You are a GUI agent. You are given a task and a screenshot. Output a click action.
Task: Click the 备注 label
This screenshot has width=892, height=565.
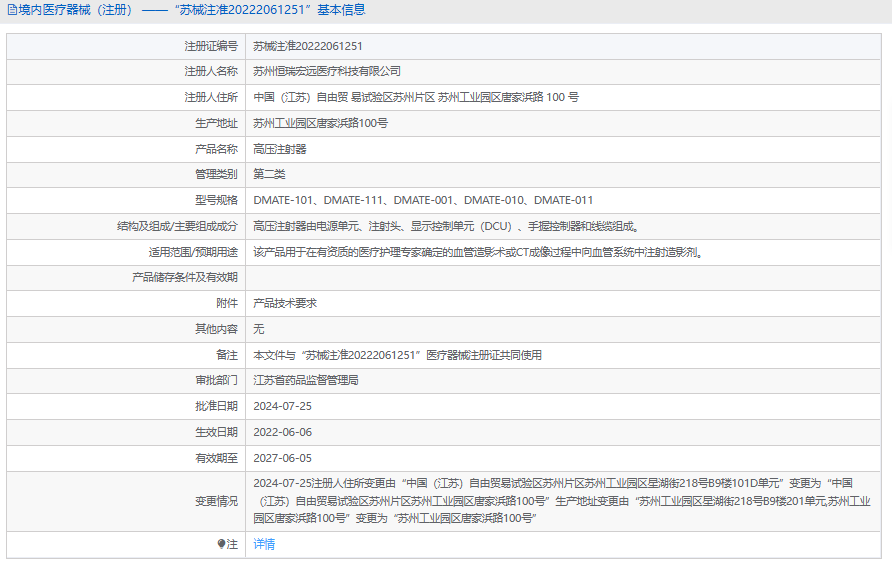click(227, 355)
